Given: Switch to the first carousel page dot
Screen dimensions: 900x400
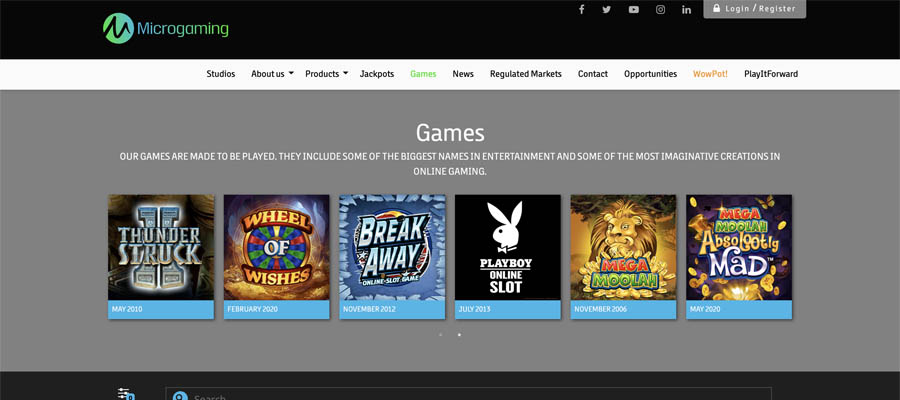Looking at the screenshot, I should pos(440,335).
